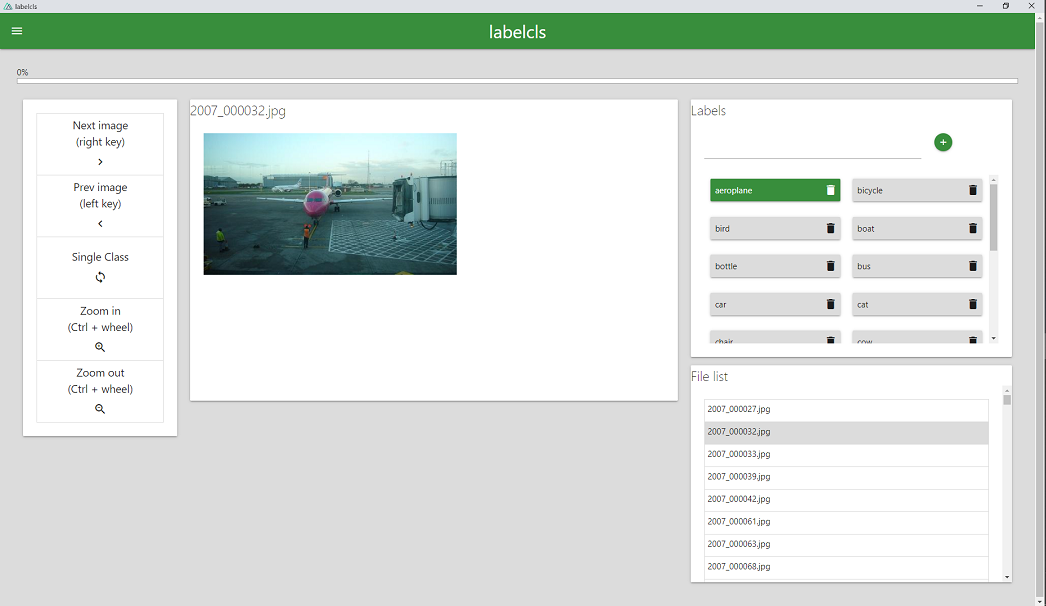Select 2007_000042.jpg from file list
The width and height of the screenshot is (1046, 606).
(846, 499)
